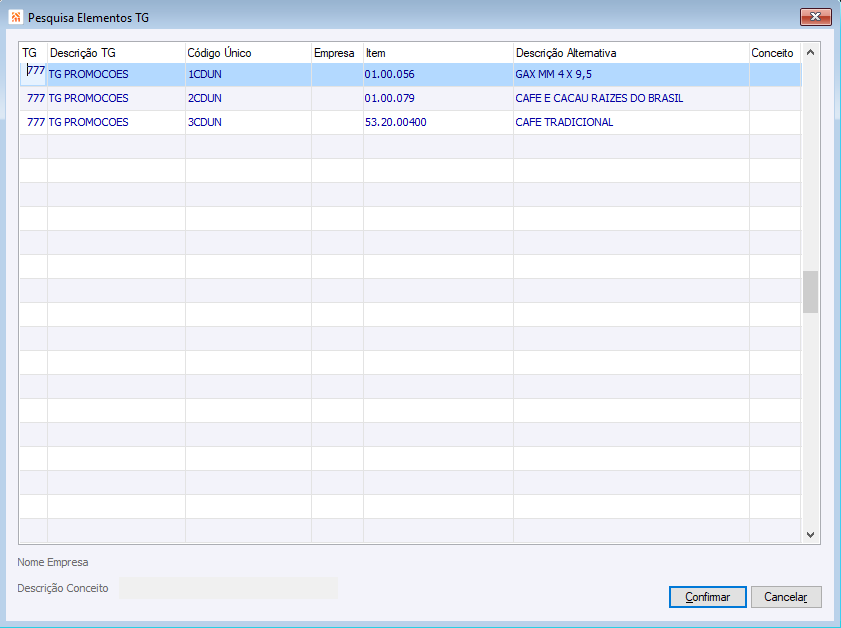This screenshot has width=841, height=628.
Task: Click the orange application icon in title bar
Action: pos(16,17)
